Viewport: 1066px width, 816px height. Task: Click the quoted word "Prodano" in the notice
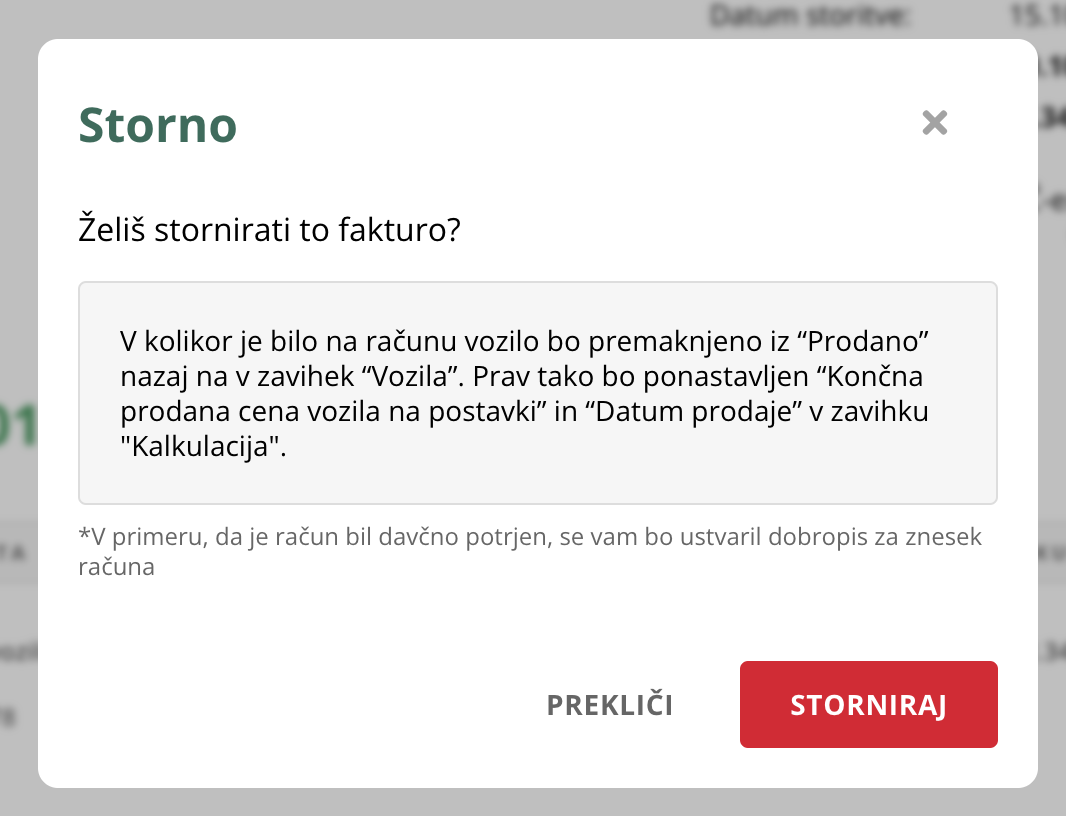(867, 341)
